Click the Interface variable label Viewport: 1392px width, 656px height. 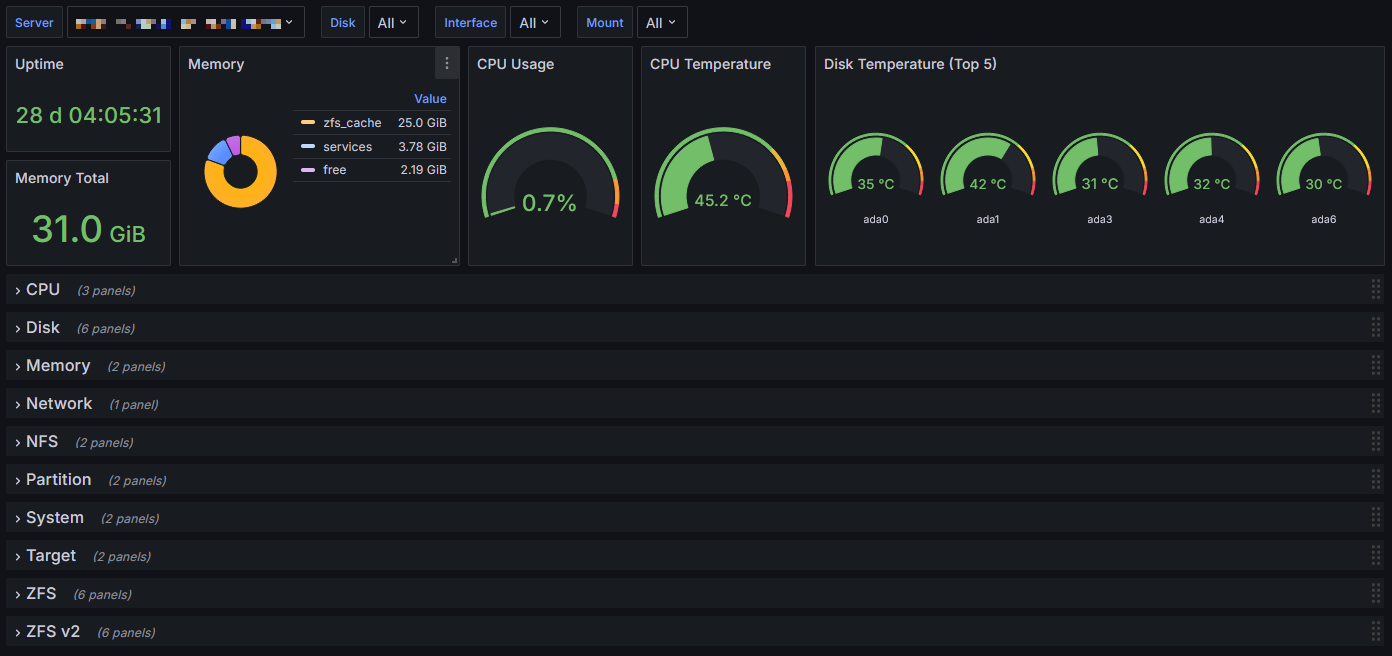471,22
